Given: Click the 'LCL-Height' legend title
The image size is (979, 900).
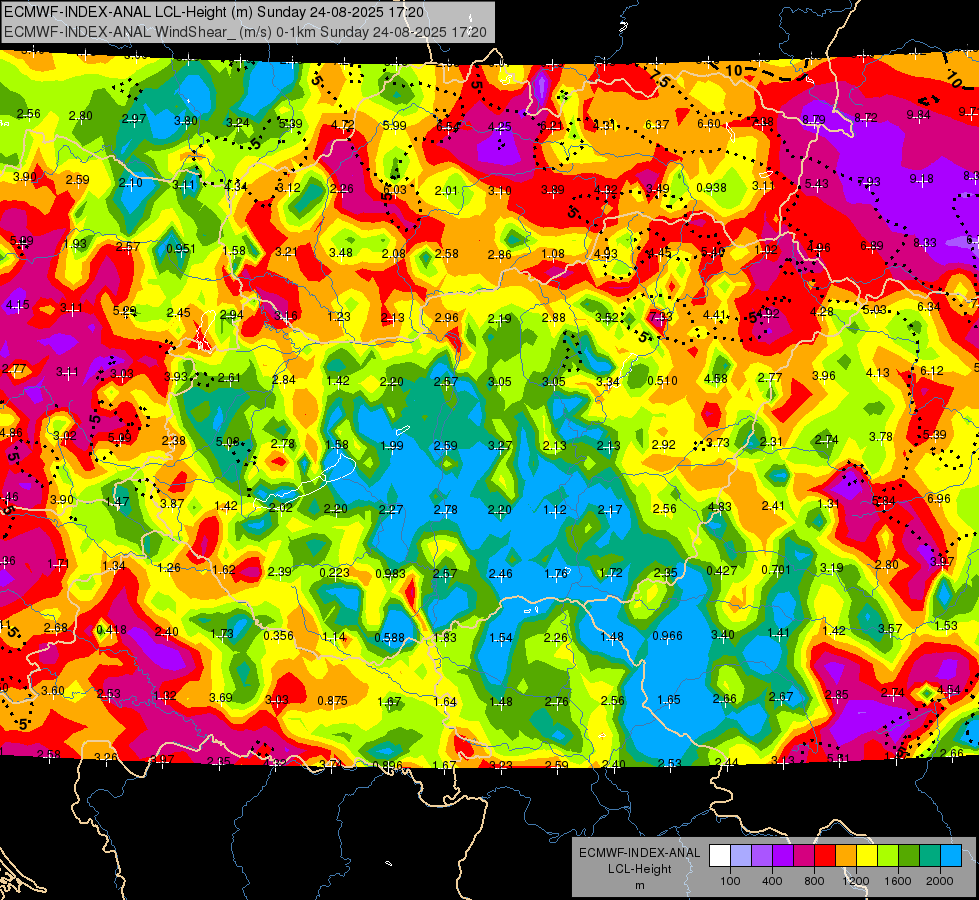Looking at the screenshot, I should click(x=639, y=869).
